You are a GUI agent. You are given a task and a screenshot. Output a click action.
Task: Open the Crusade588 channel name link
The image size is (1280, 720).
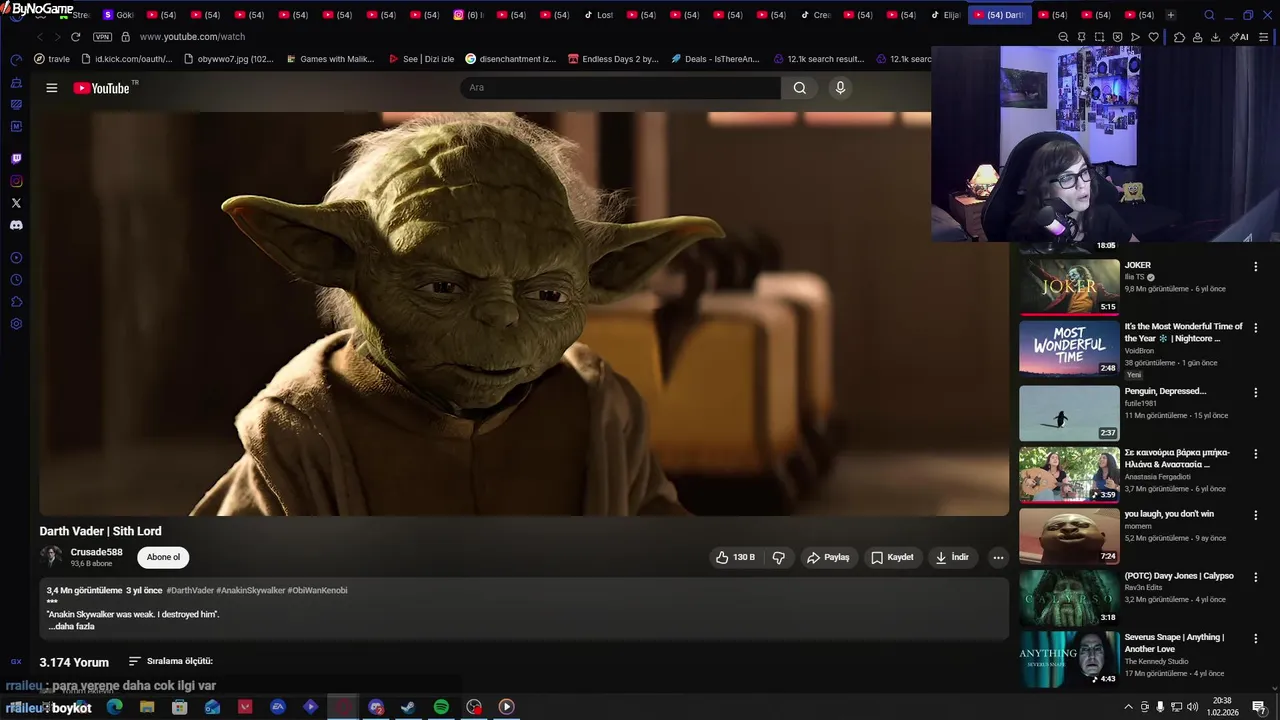[x=96, y=552]
